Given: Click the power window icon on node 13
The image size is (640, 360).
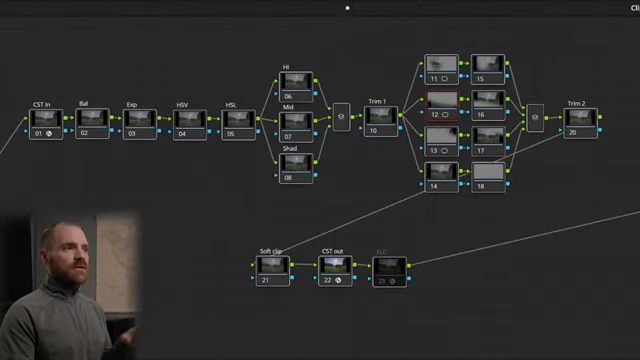Looking at the screenshot, I should tap(444, 151).
